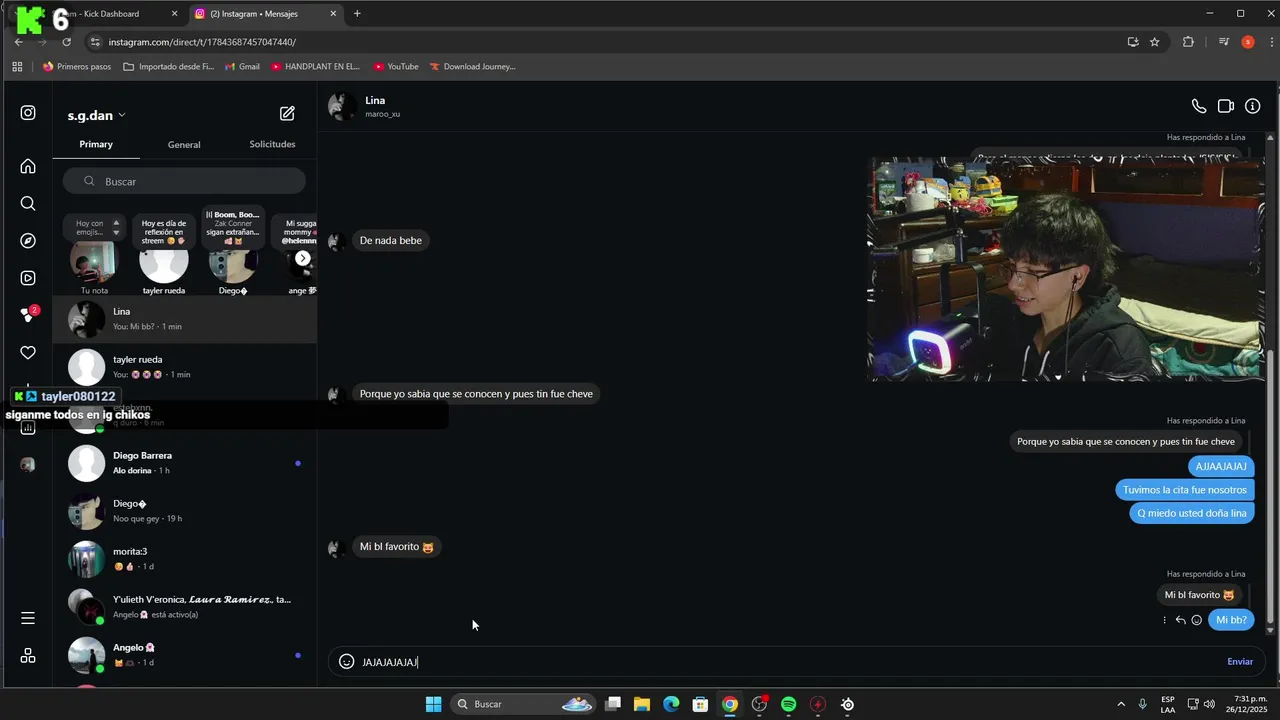Compose a new message with pencil icon
The width and height of the screenshot is (1280, 720).
coord(287,114)
